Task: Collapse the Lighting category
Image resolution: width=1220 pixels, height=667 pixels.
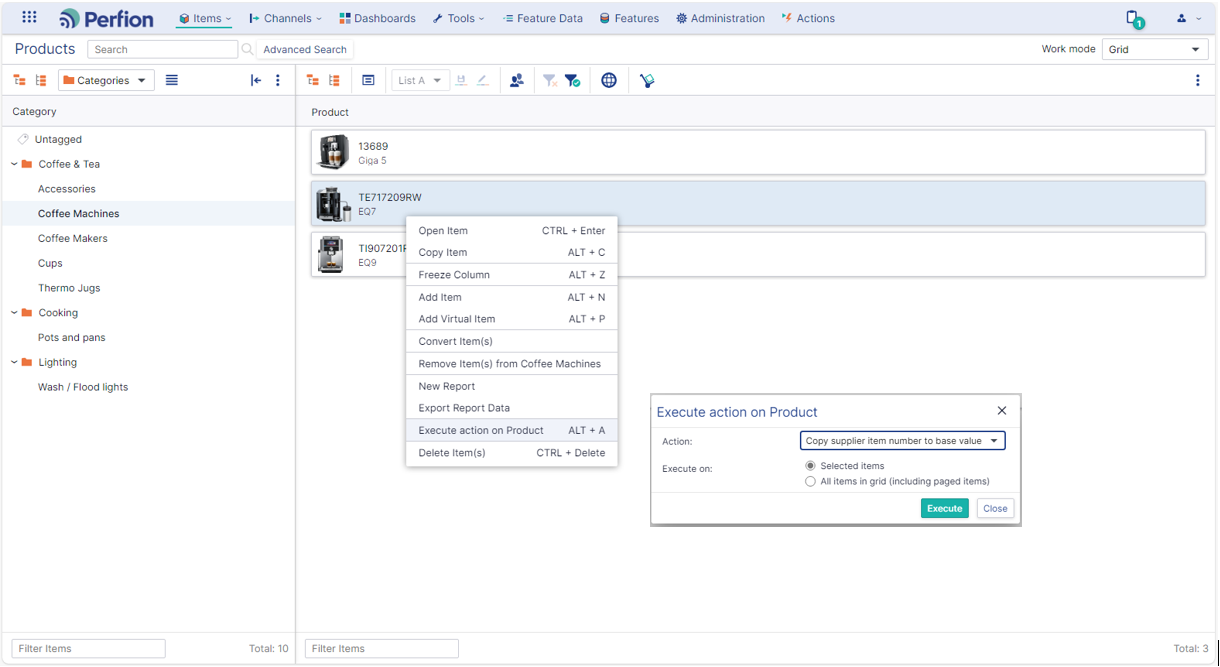Action: click(15, 362)
